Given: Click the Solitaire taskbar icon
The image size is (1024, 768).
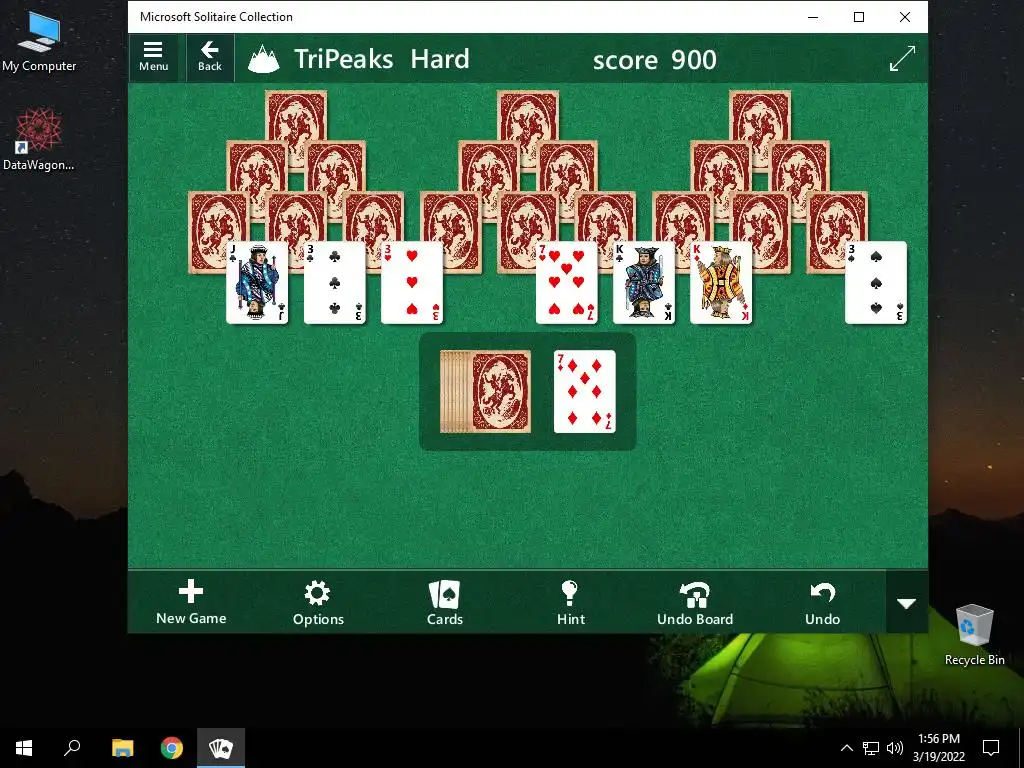Looking at the screenshot, I should [x=221, y=748].
